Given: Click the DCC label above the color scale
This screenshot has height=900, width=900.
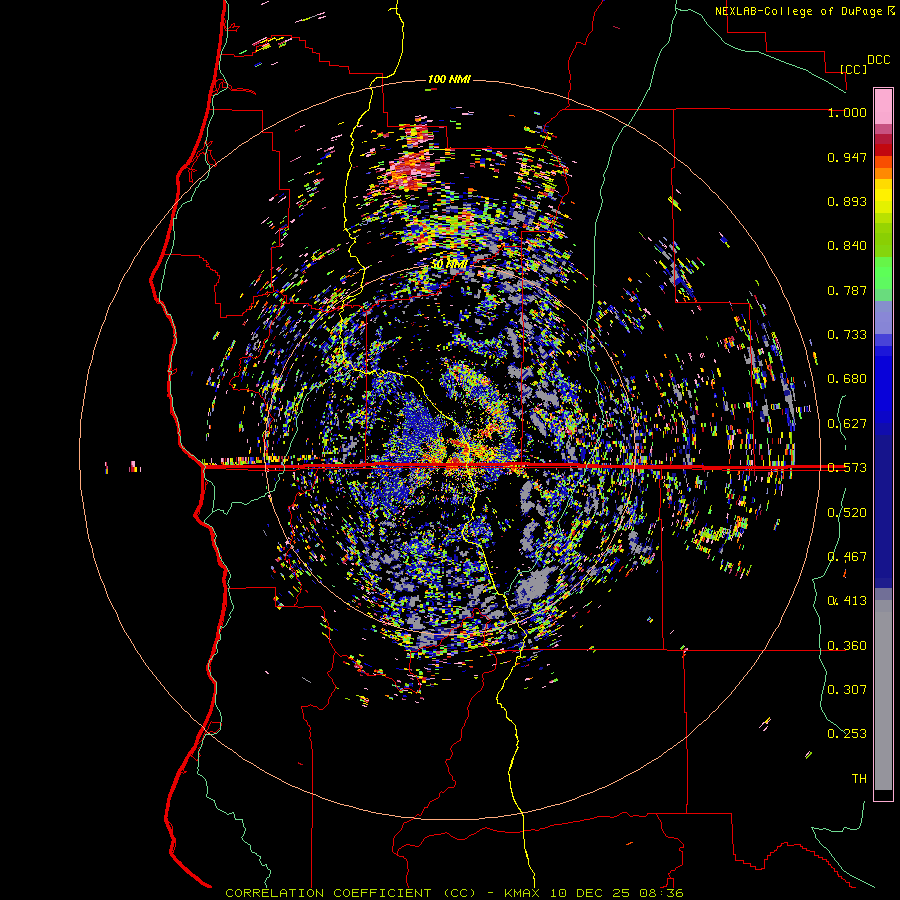Looking at the screenshot, I should [879, 60].
